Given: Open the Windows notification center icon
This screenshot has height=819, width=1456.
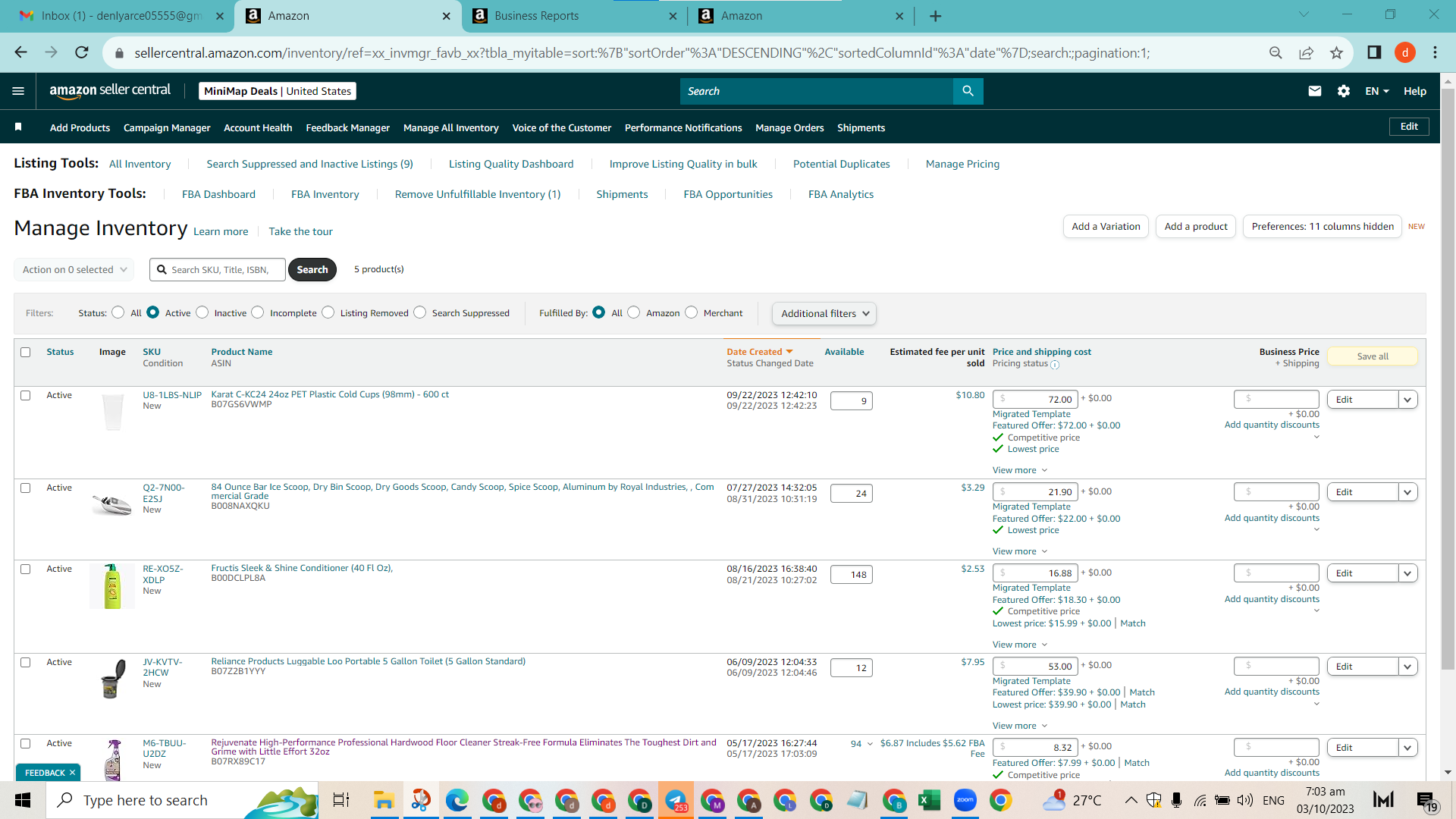Looking at the screenshot, I should pos(1426,801).
